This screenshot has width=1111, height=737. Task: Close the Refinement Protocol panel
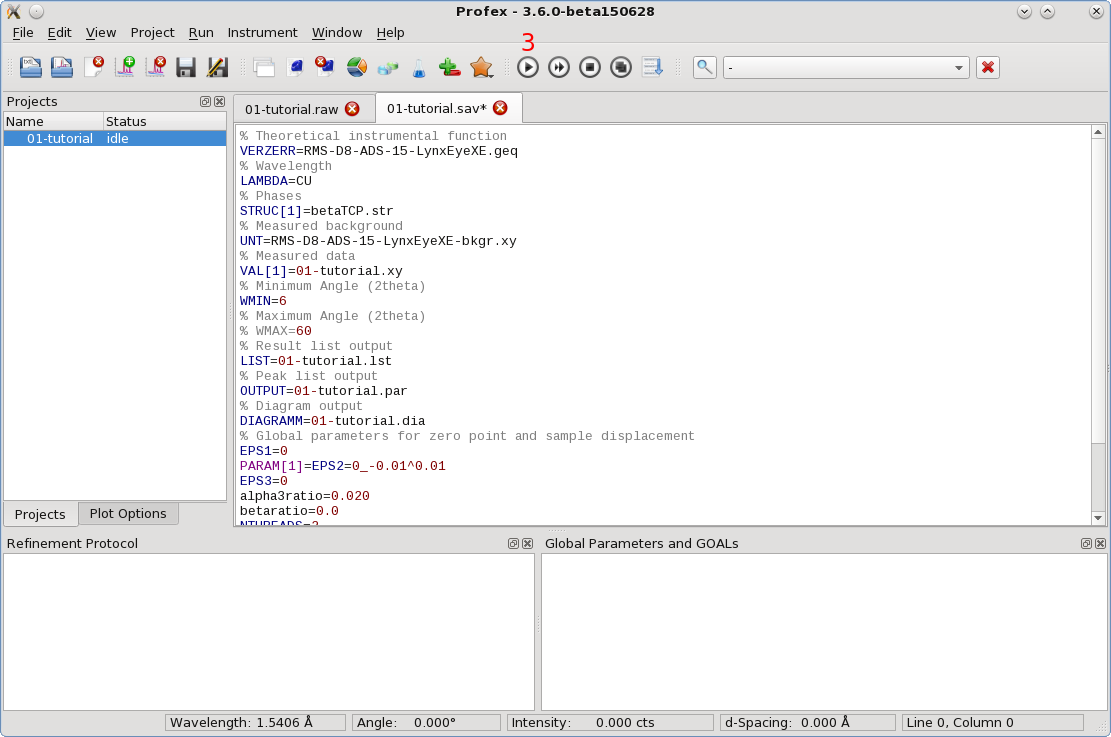527,544
